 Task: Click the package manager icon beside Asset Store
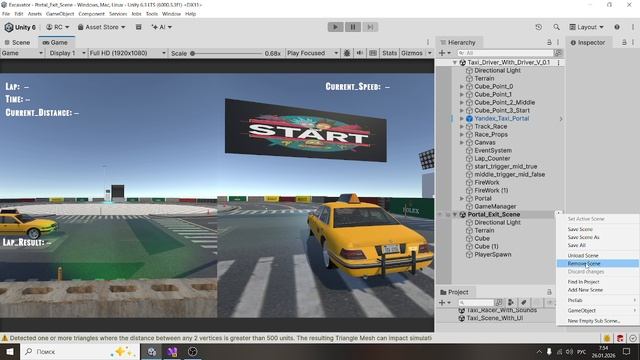click(x=139, y=27)
